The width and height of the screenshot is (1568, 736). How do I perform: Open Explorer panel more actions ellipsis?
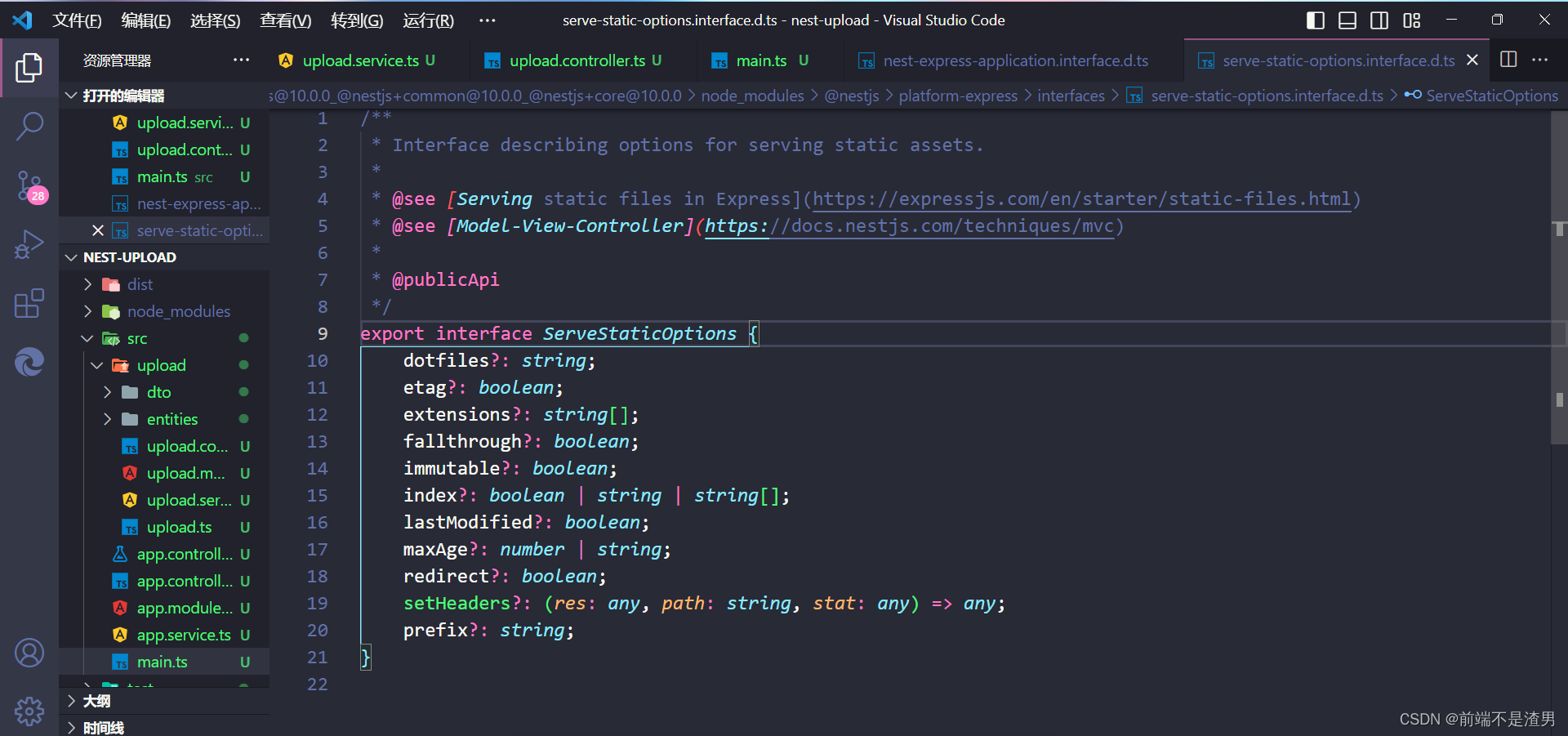tap(241, 60)
